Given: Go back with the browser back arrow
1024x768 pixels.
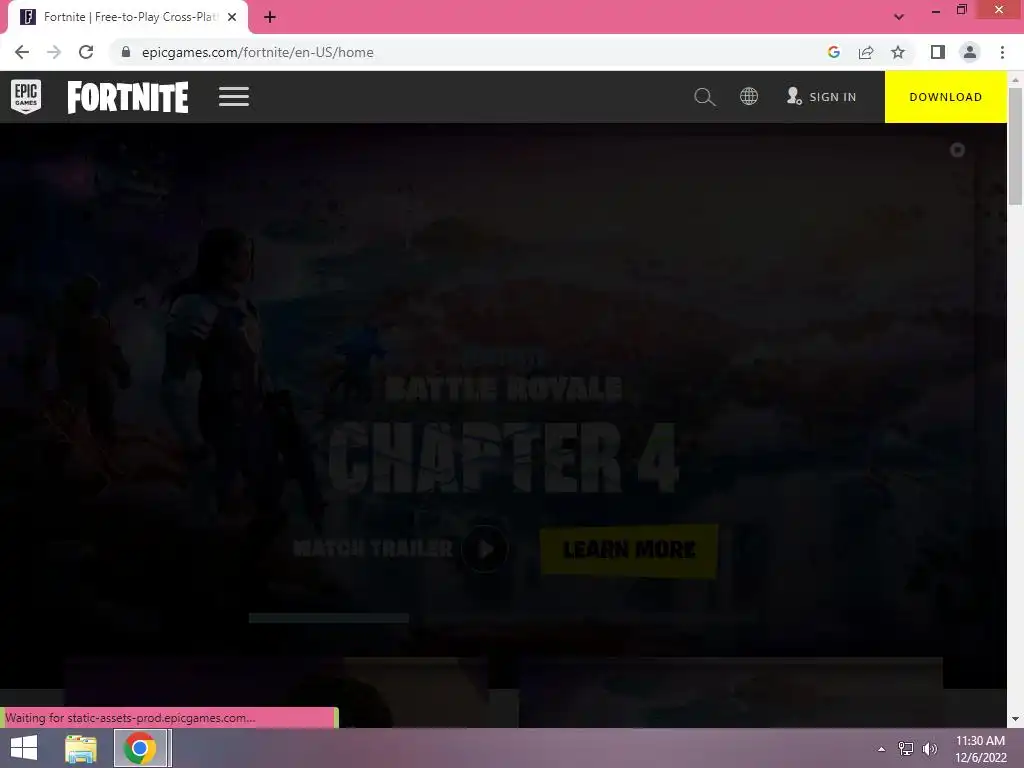Looking at the screenshot, I should pos(22,52).
